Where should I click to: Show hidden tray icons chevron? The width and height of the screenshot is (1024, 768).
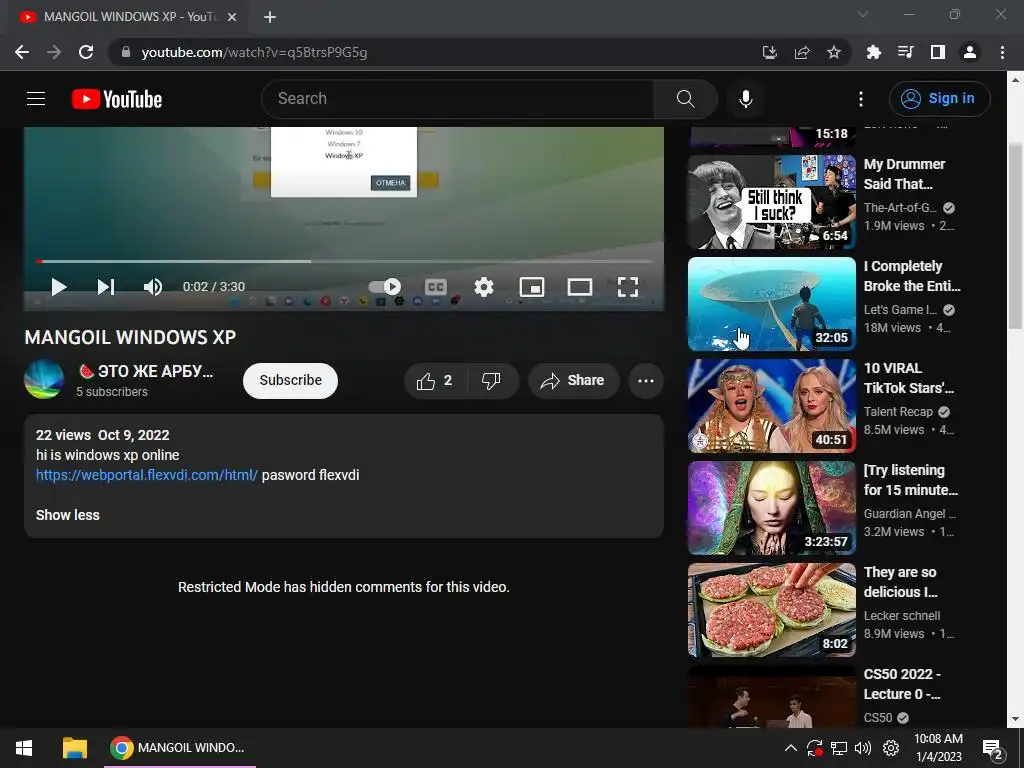790,748
